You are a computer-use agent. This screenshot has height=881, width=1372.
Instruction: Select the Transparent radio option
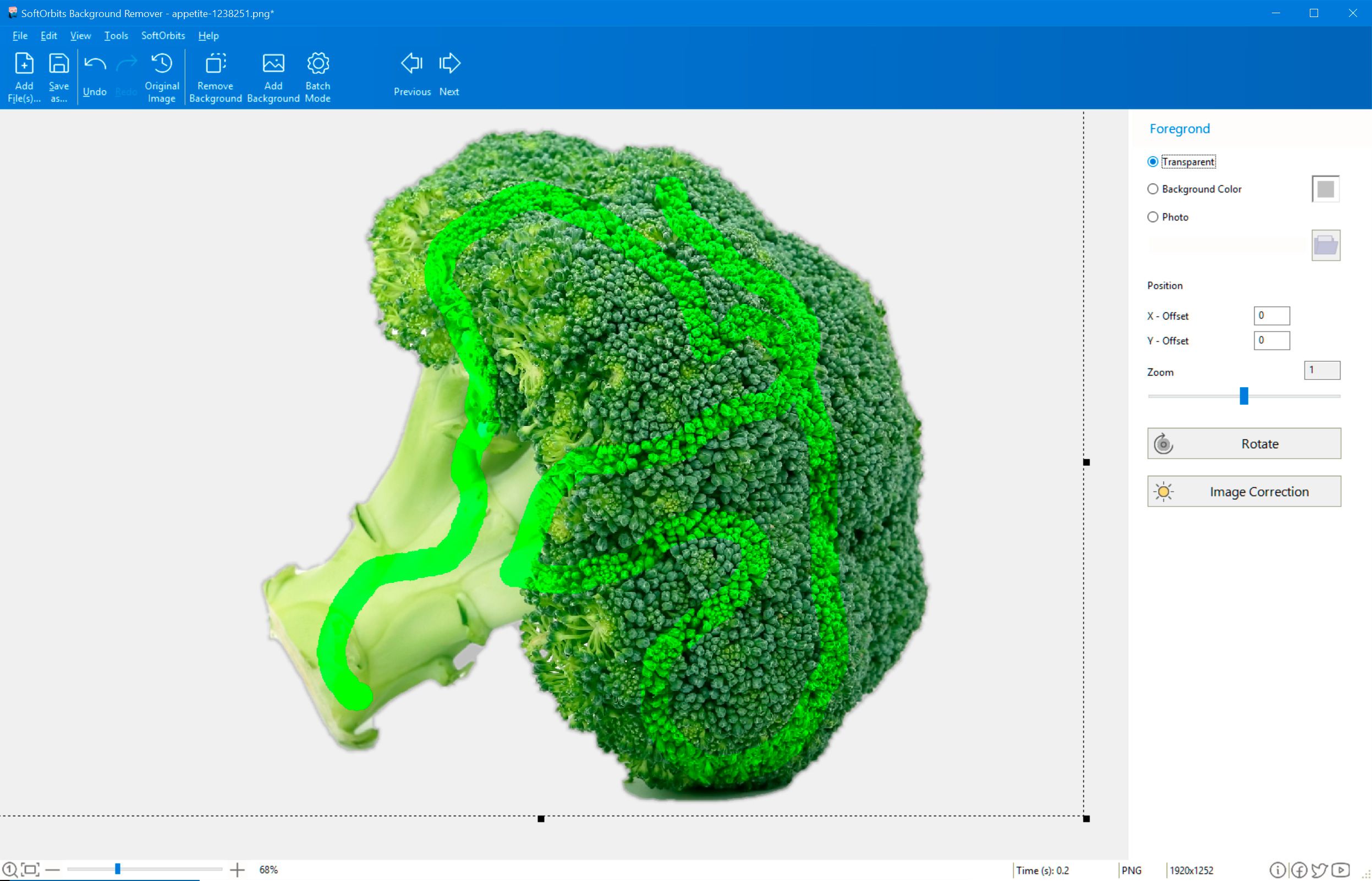(1153, 162)
